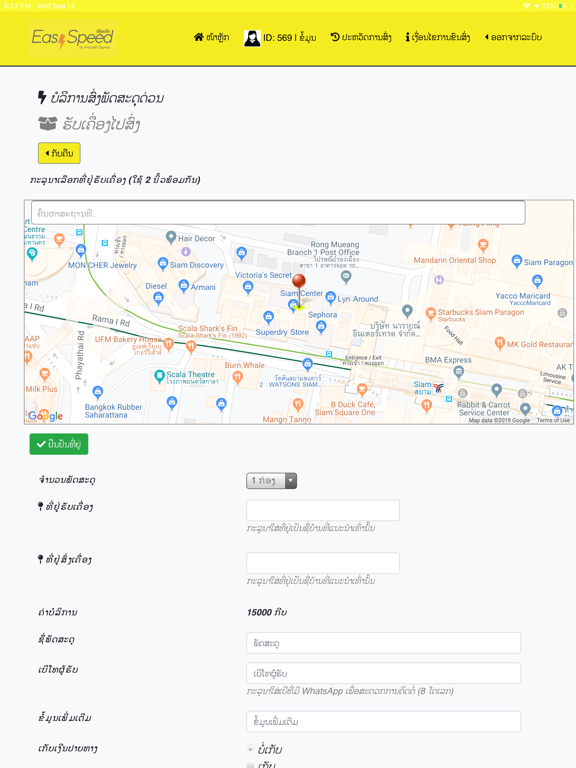The height and width of the screenshot is (768, 576).
Task: Click Burn Whale restaurant marker
Action: click(238, 377)
